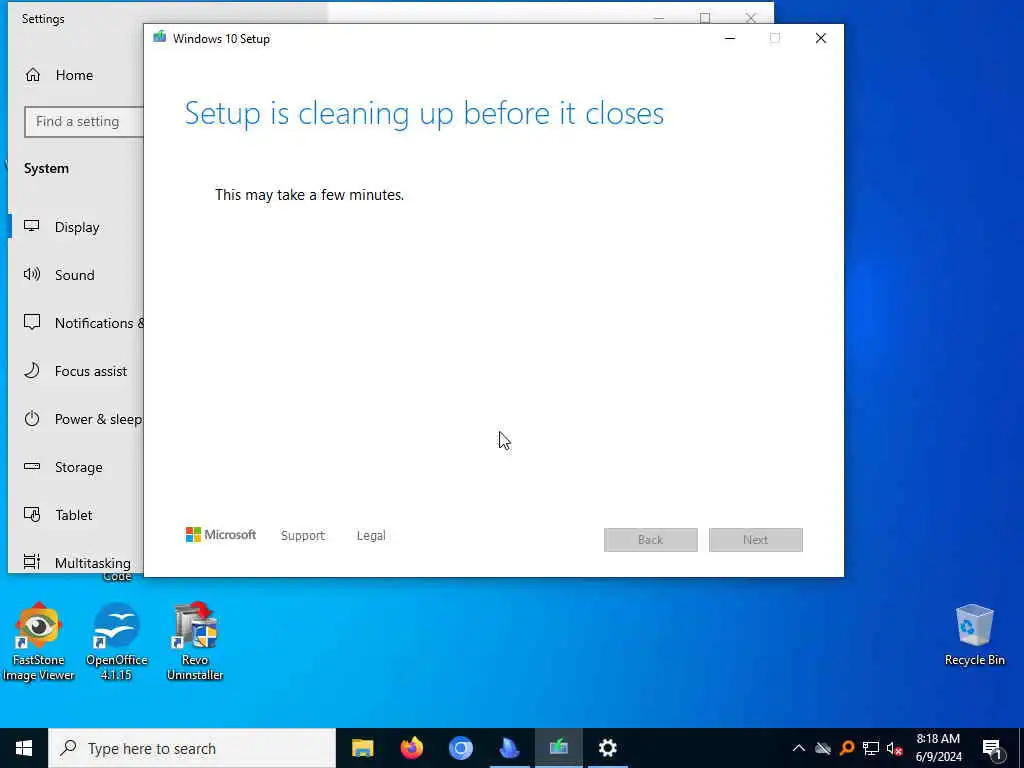
Task: Close the Settings window
Action: click(x=751, y=18)
